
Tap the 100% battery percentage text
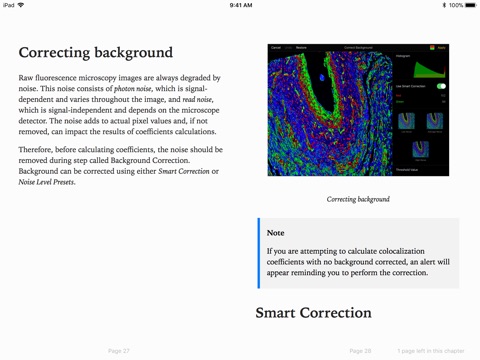(x=456, y=5)
